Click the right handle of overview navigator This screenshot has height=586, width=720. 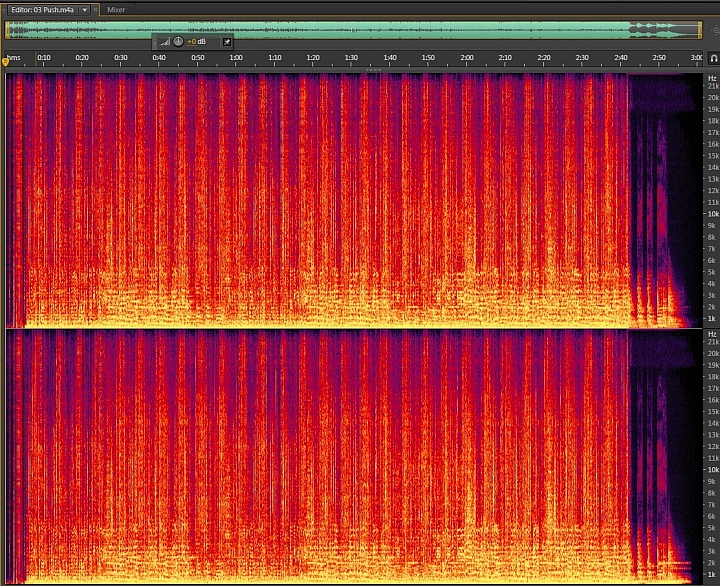coord(700,30)
